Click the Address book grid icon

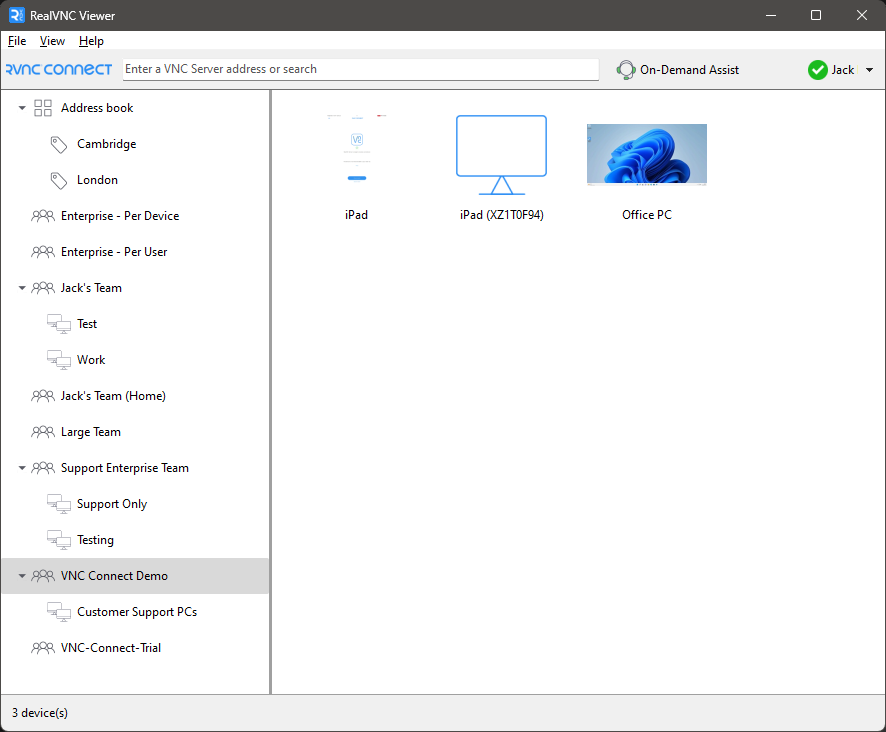tap(43, 108)
